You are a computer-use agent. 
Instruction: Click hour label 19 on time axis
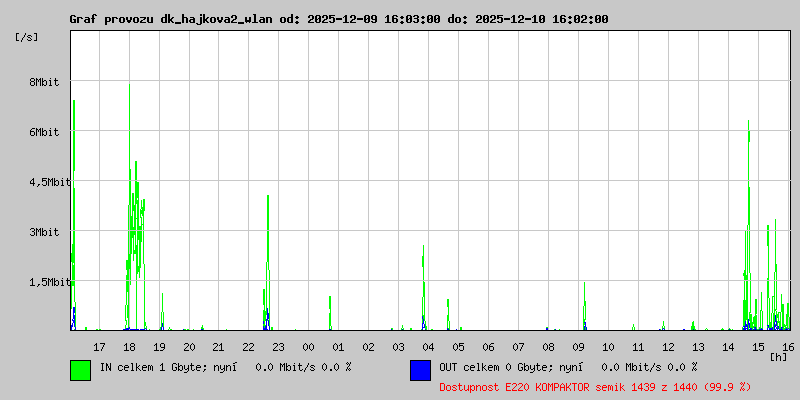pyautogui.click(x=159, y=347)
